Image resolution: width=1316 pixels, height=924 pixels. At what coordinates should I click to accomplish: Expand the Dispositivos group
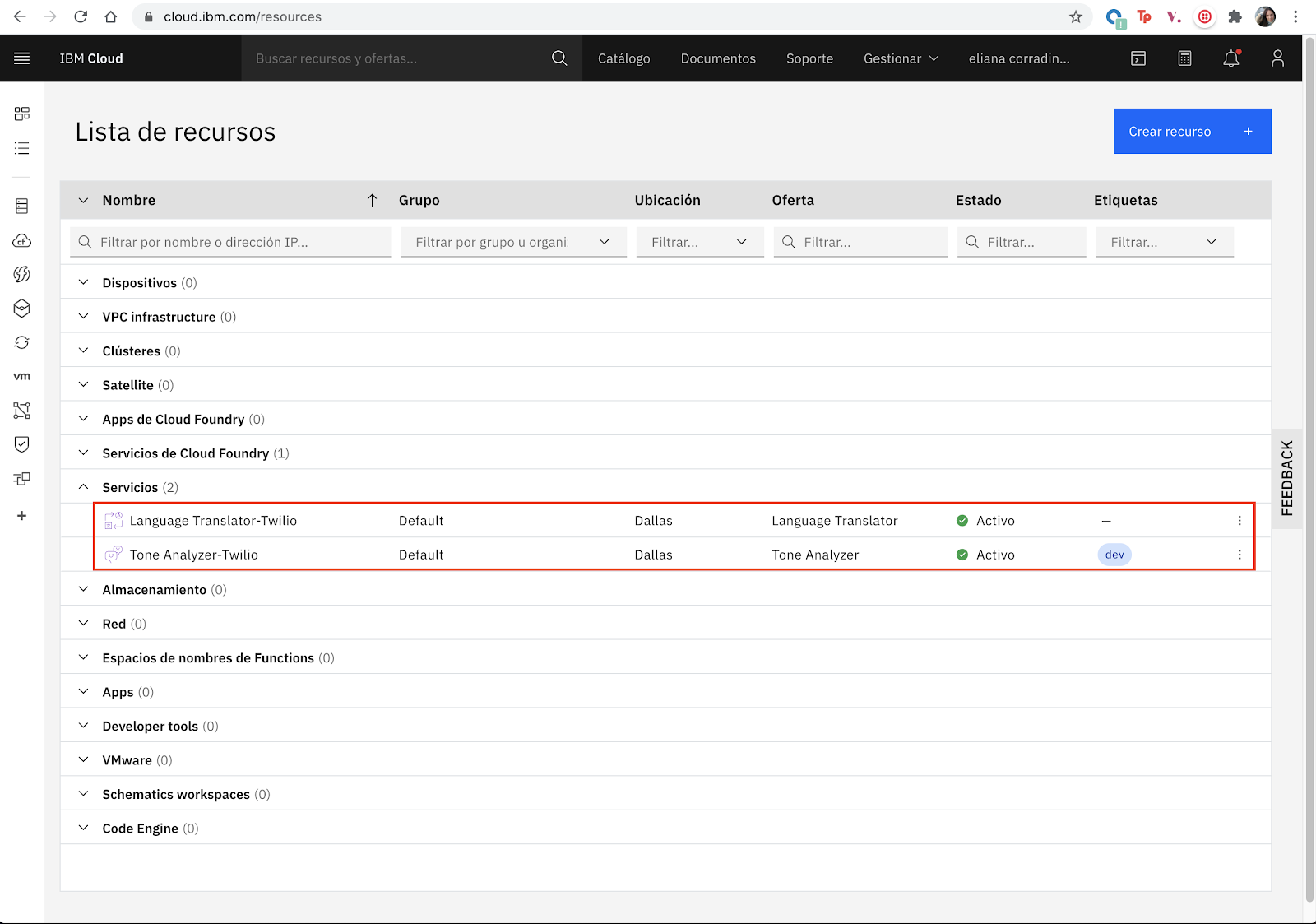tap(83, 282)
